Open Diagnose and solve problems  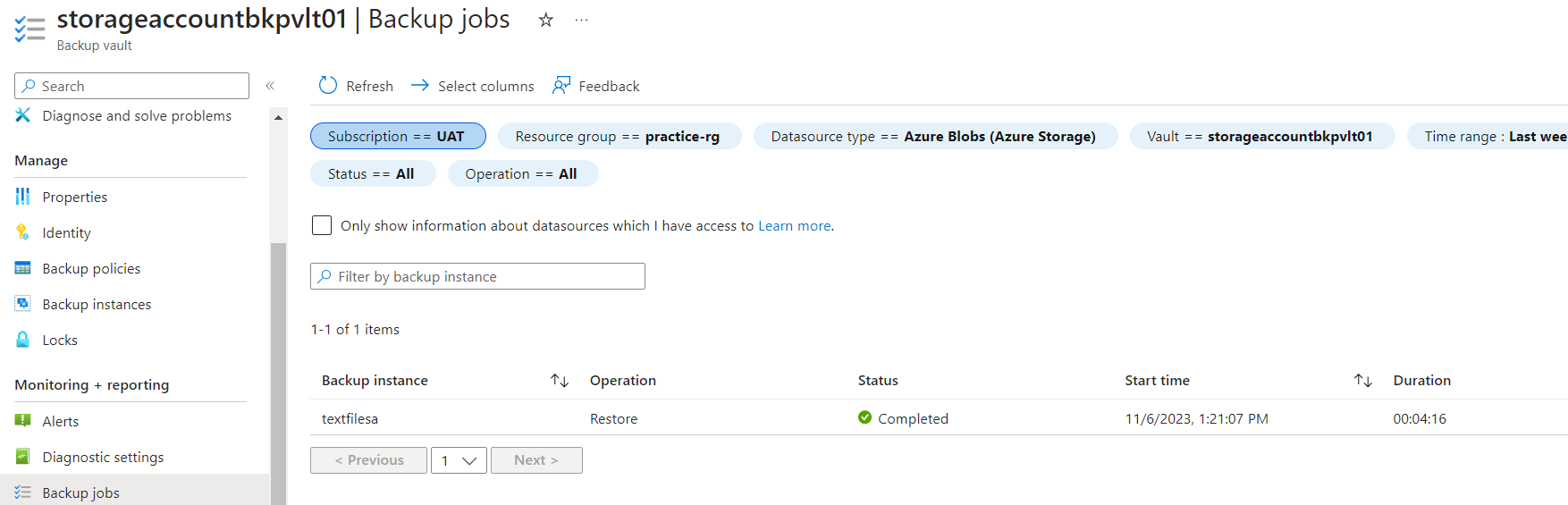pos(137,115)
